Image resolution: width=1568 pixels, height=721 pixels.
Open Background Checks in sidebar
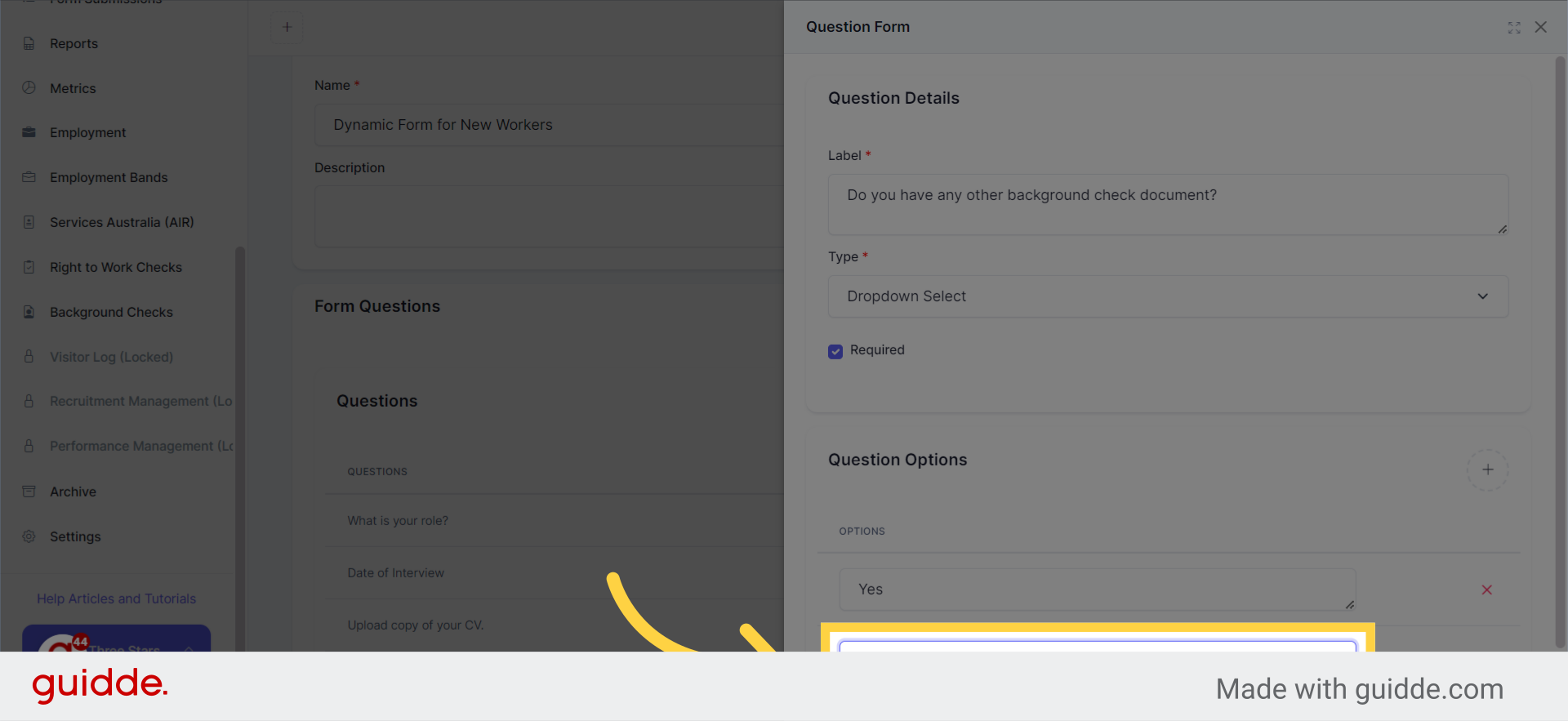(111, 312)
